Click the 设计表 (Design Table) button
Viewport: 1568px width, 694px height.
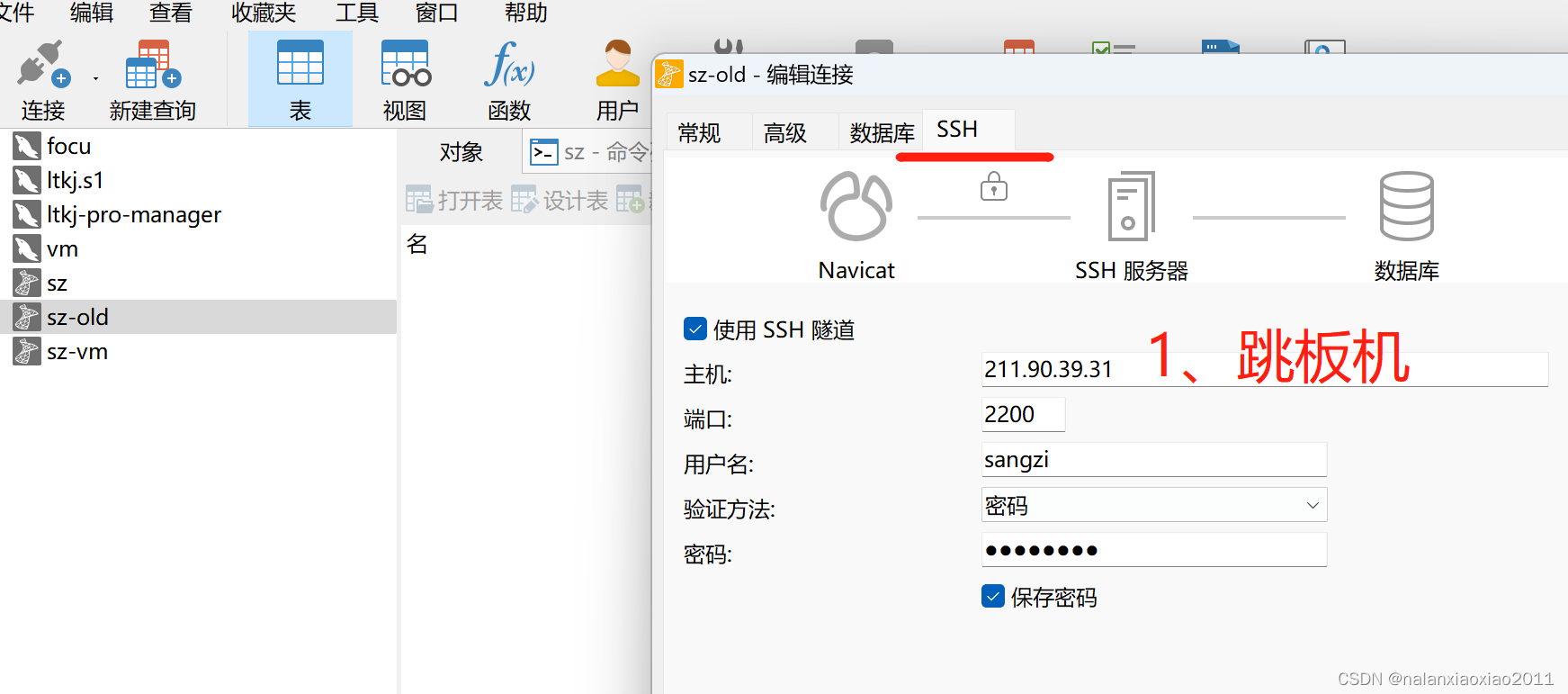[560, 200]
